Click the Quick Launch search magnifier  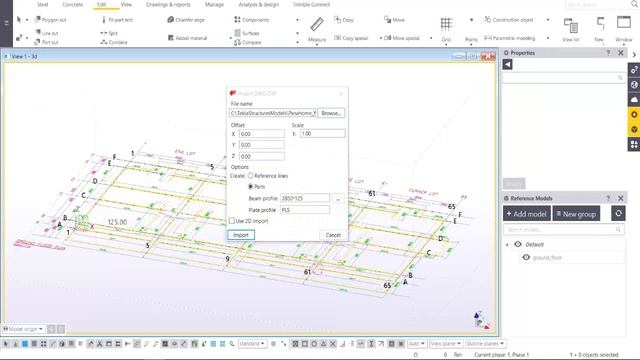click(x=635, y=4)
